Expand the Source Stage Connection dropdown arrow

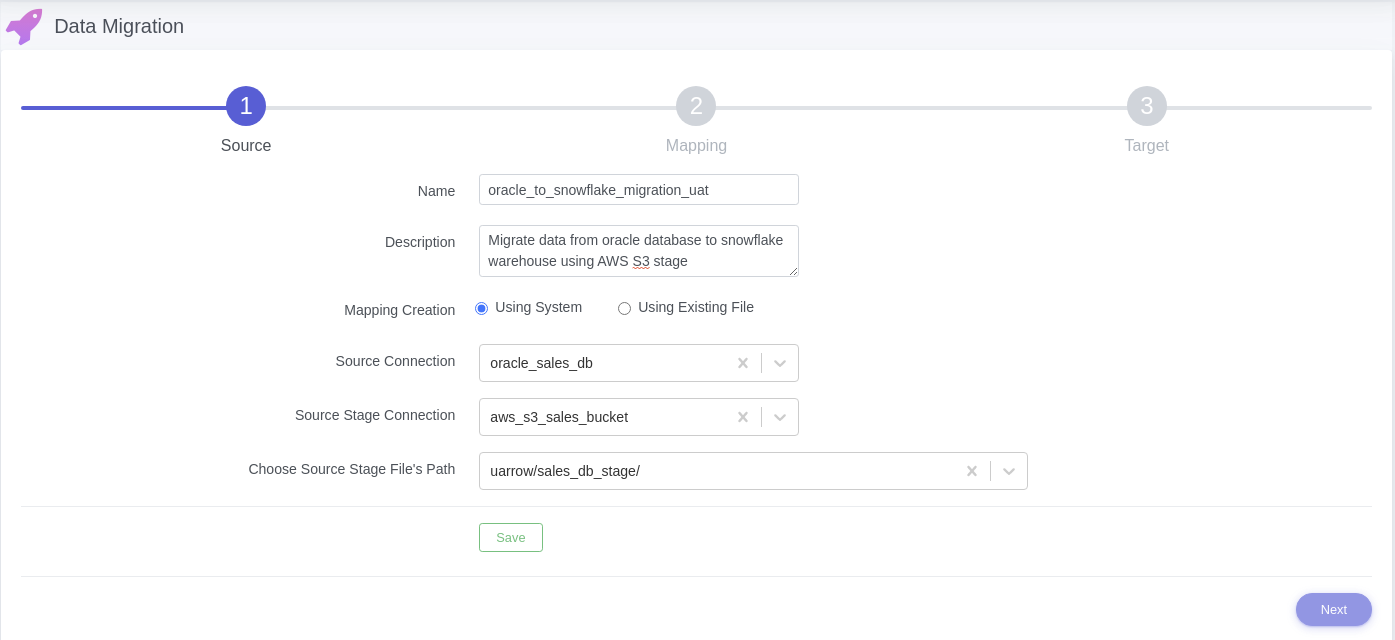(x=780, y=417)
